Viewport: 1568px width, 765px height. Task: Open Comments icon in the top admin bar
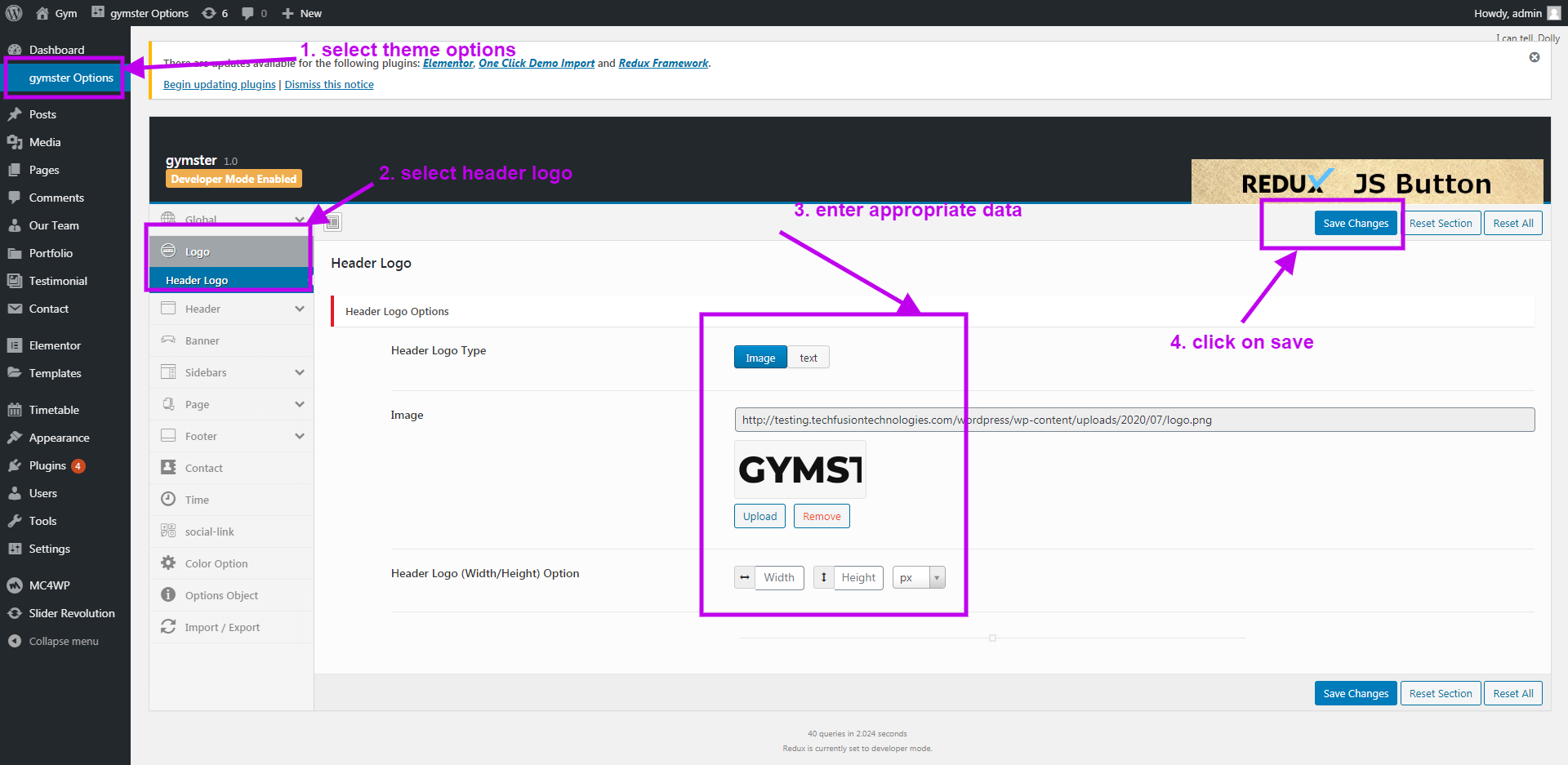[254, 13]
